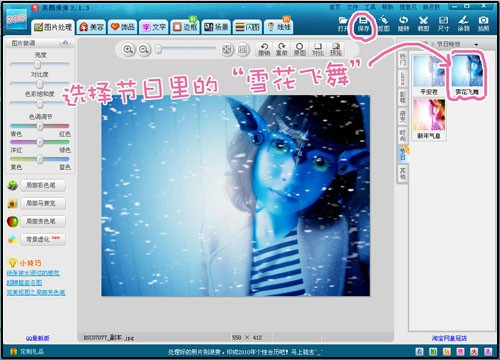Open the 节日特效 category dropdown arrow

pos(476,44)
